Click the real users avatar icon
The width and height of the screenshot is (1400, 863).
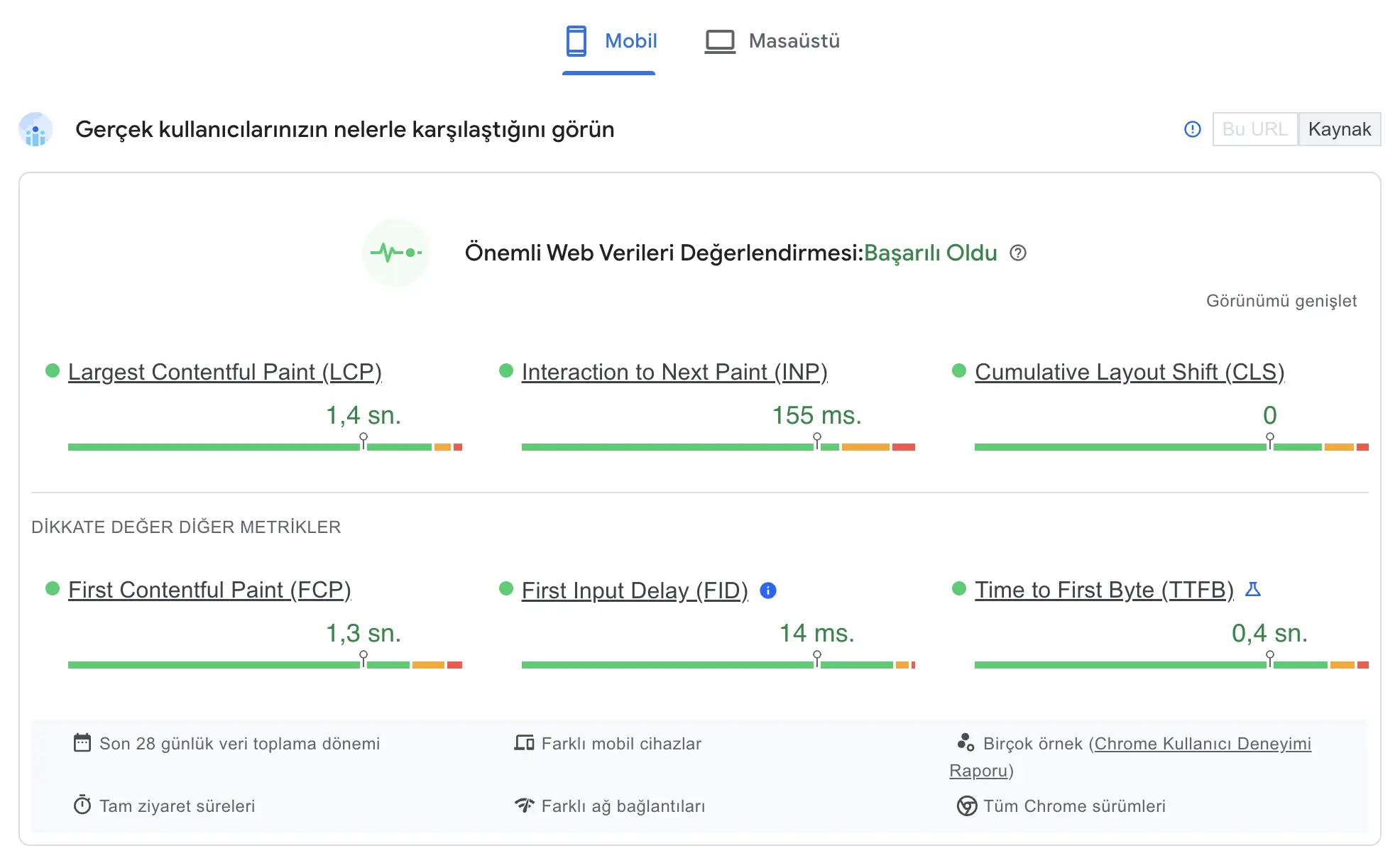pos(35,129)
